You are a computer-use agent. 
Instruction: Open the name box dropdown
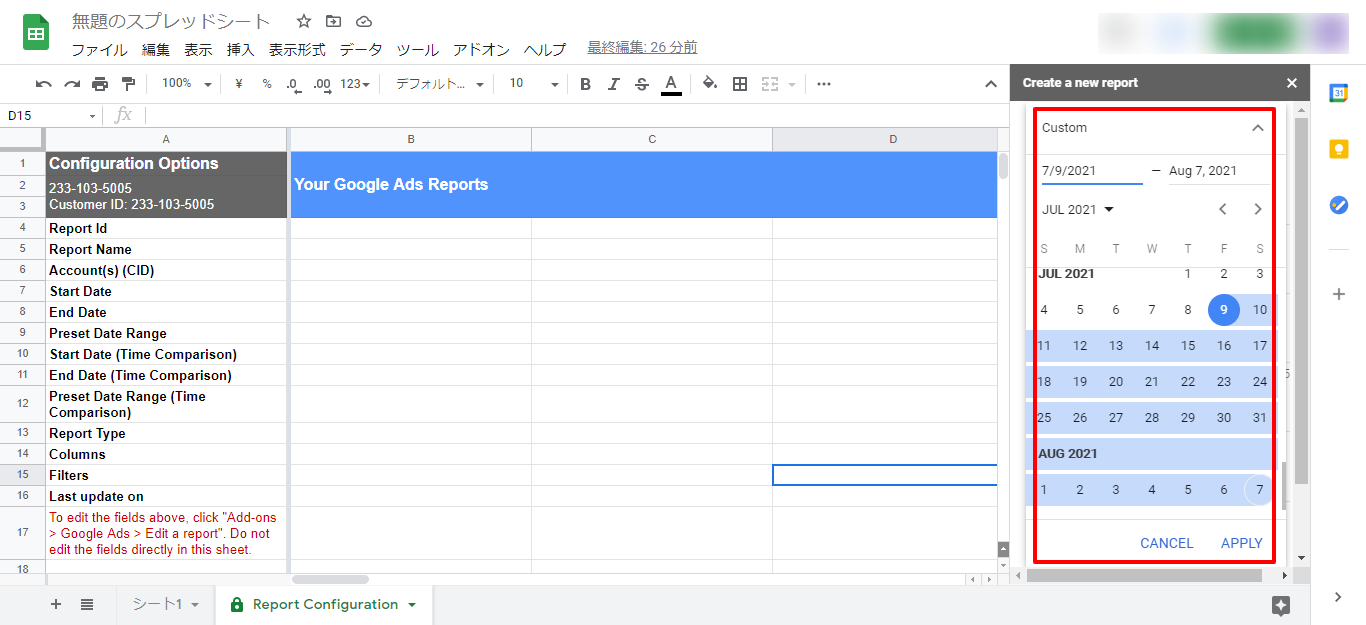tap(92, 116)
